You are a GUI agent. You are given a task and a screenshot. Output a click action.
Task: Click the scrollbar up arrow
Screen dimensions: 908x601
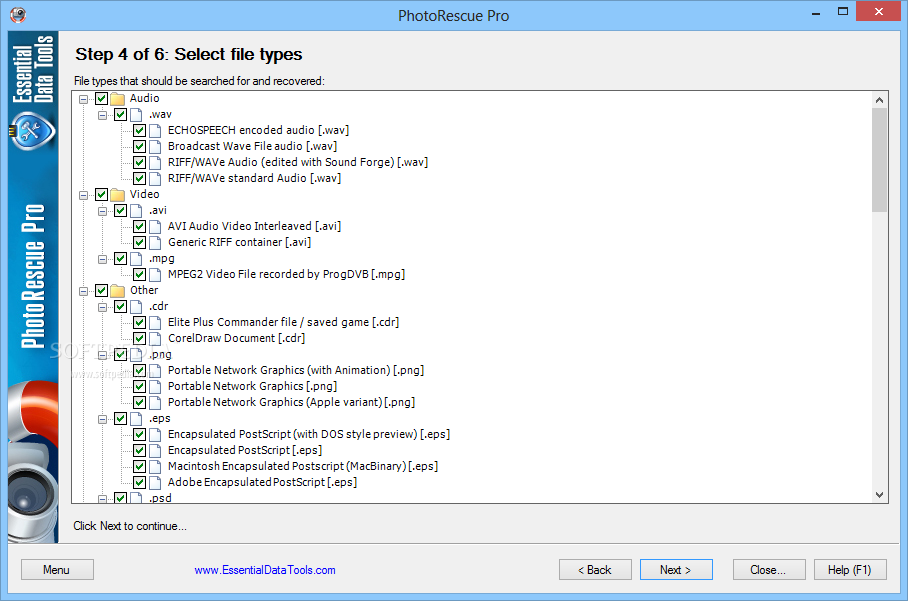pyautogui.click(x=879, y=100)
